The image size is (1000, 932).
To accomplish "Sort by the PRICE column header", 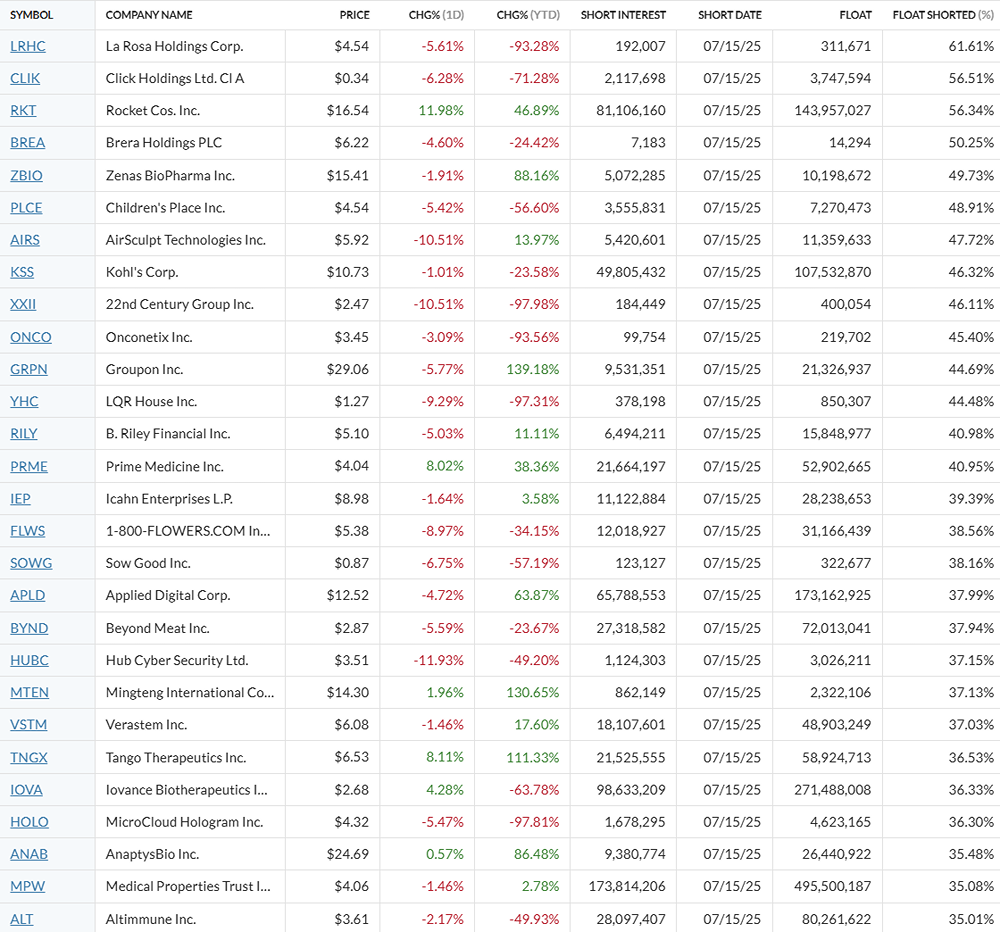I will [x=355, y=15].
